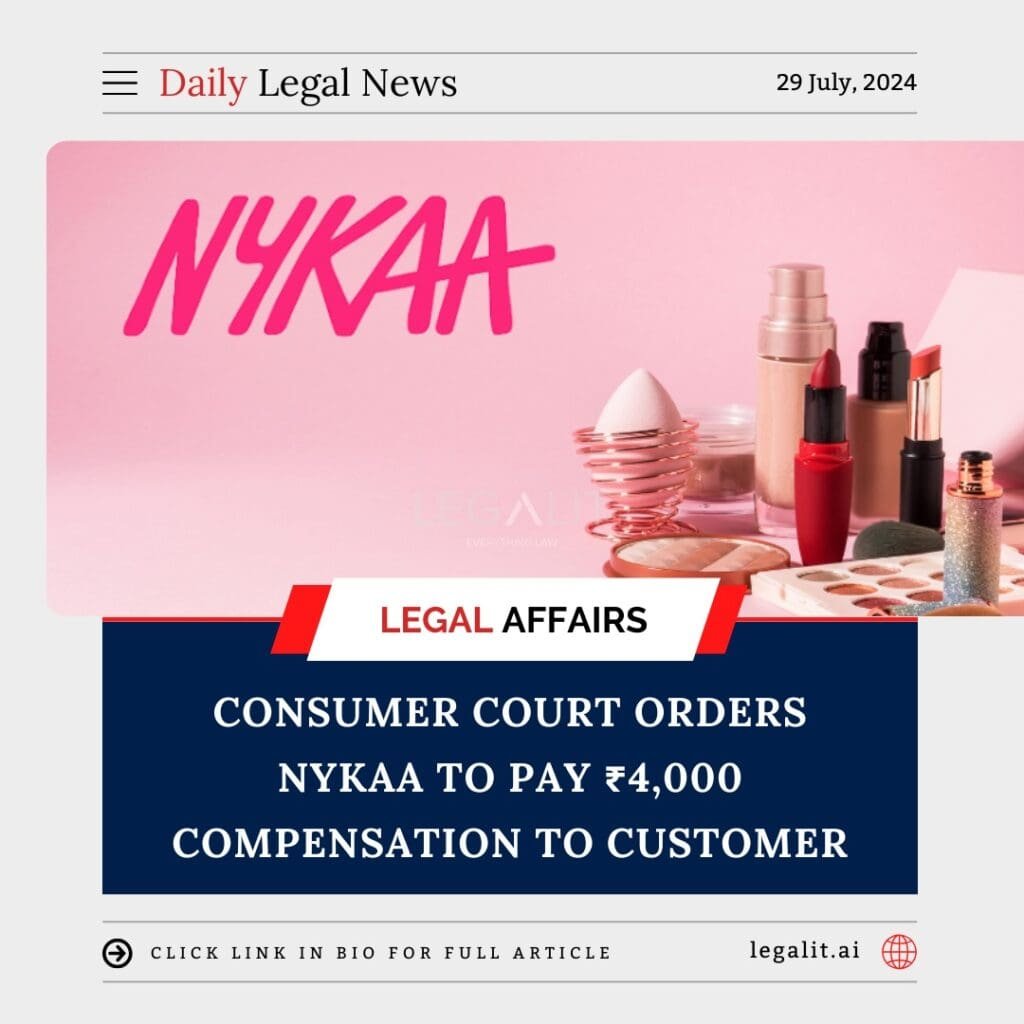Click the 29 July, 2024 date

tap(846, 83)
